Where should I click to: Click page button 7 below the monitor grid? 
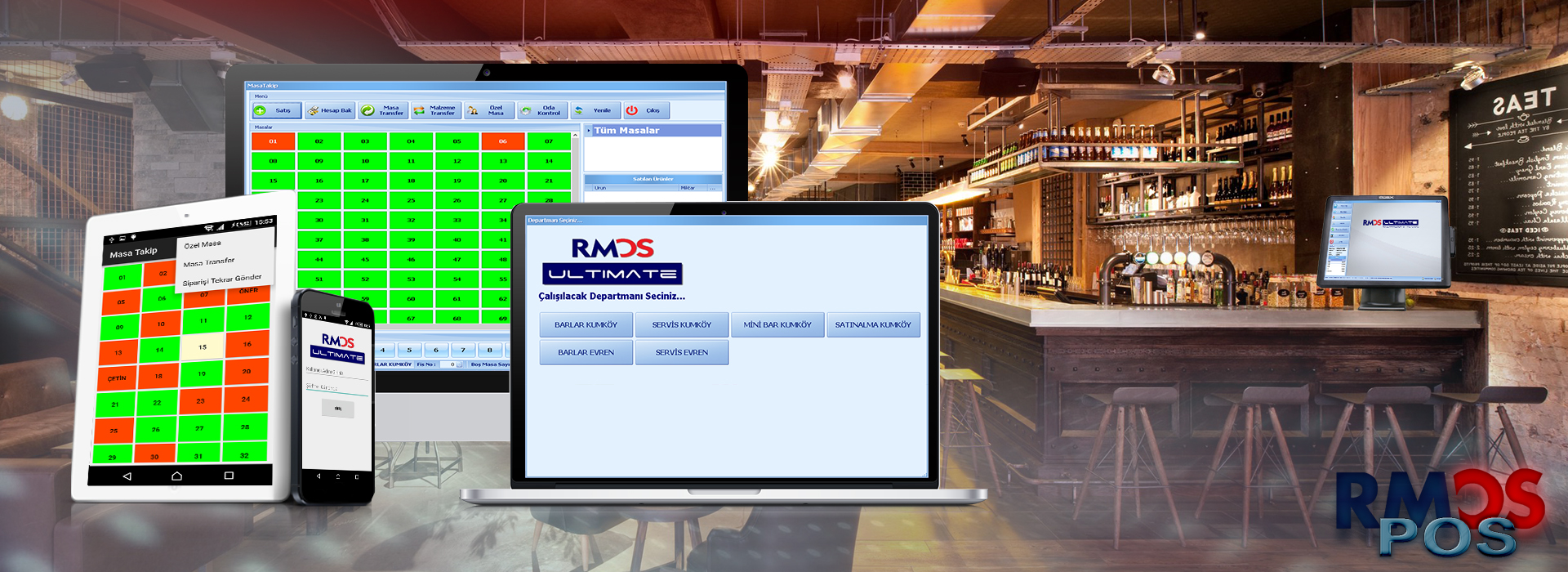(463, 350)
